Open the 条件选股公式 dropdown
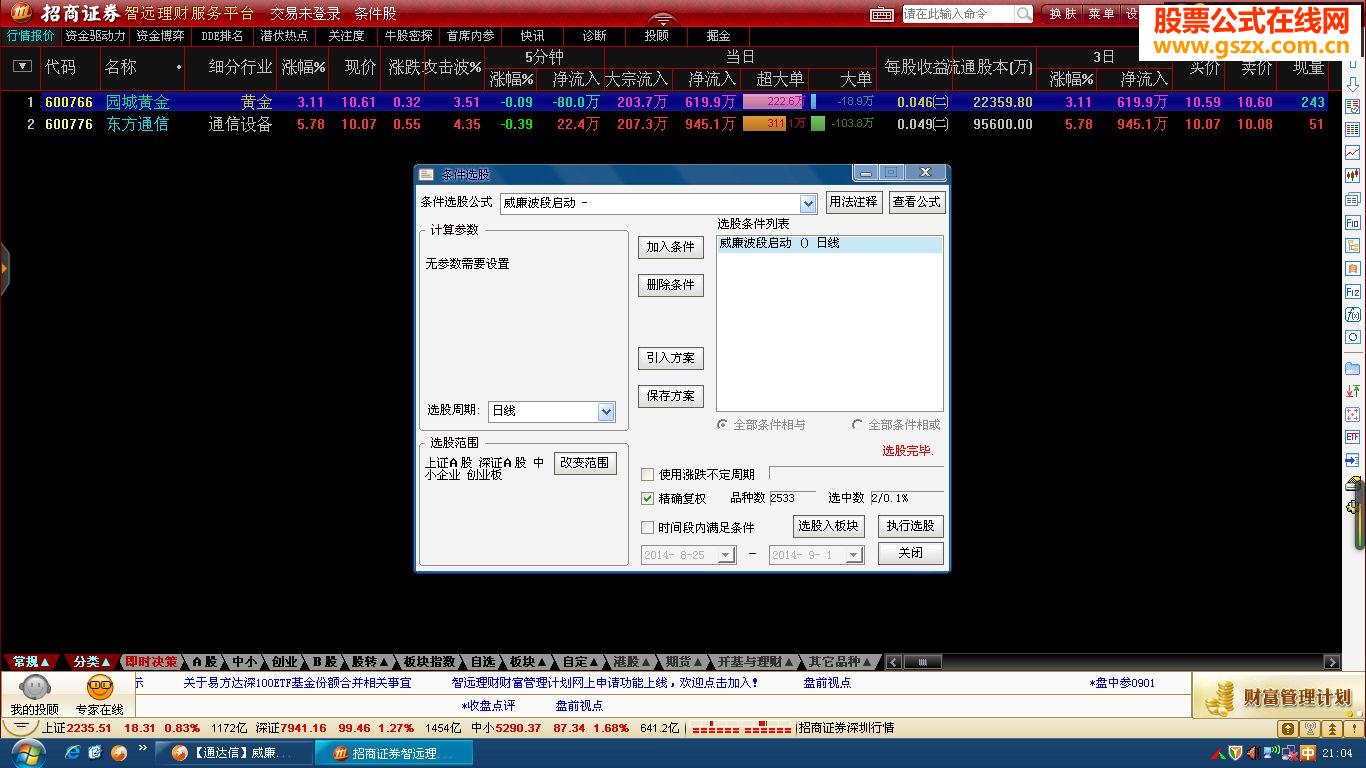Screen dimensions: 1366x768 (x=808, y=203)
